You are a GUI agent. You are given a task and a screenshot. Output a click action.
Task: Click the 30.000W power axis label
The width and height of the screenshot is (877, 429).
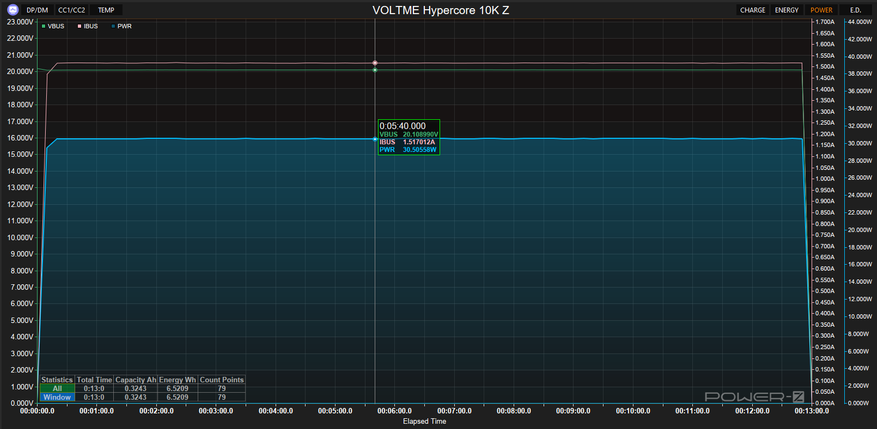point(860,143)
